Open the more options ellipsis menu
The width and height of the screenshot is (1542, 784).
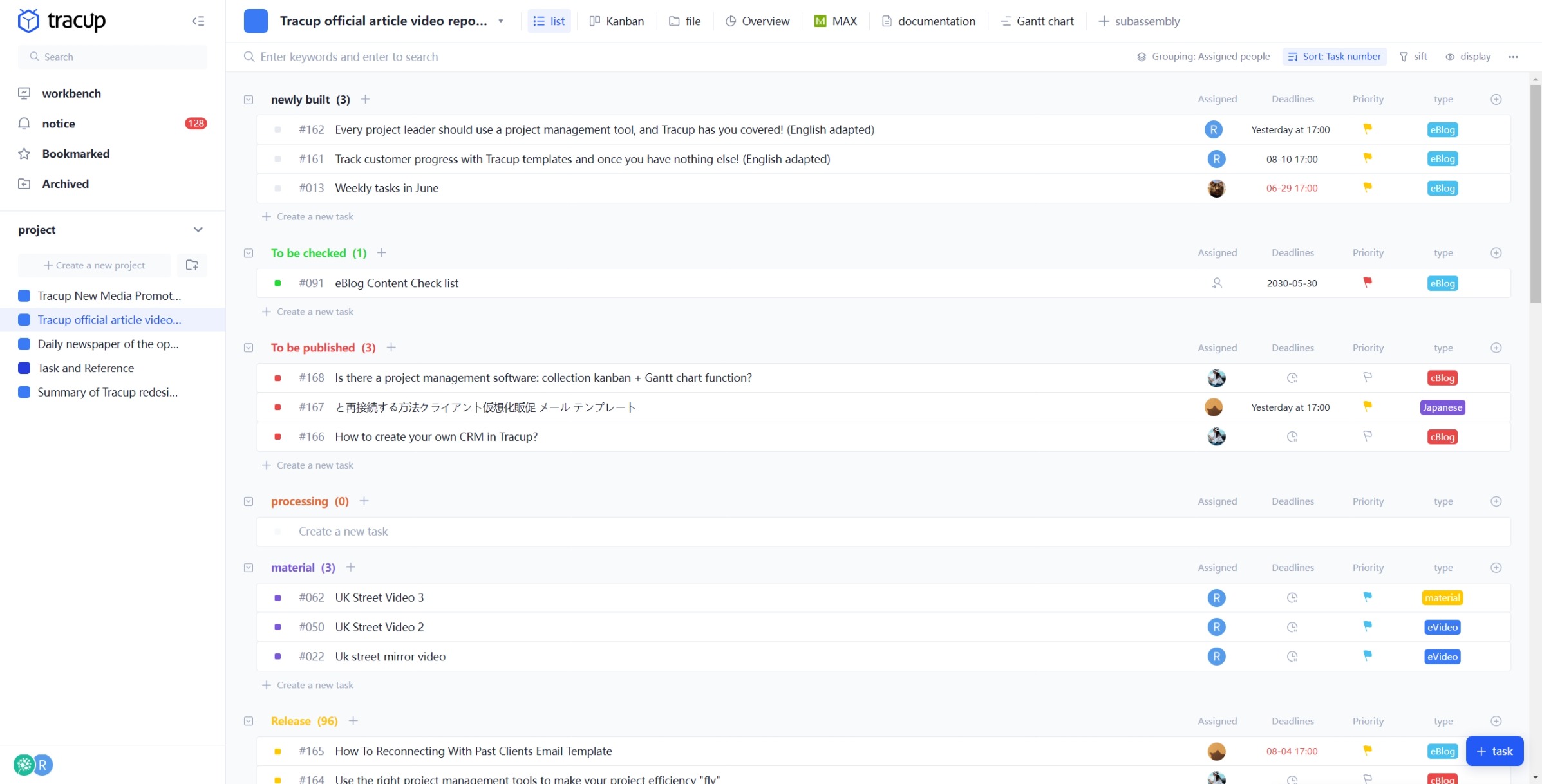pyautogui.click(x=1513, y=57)
